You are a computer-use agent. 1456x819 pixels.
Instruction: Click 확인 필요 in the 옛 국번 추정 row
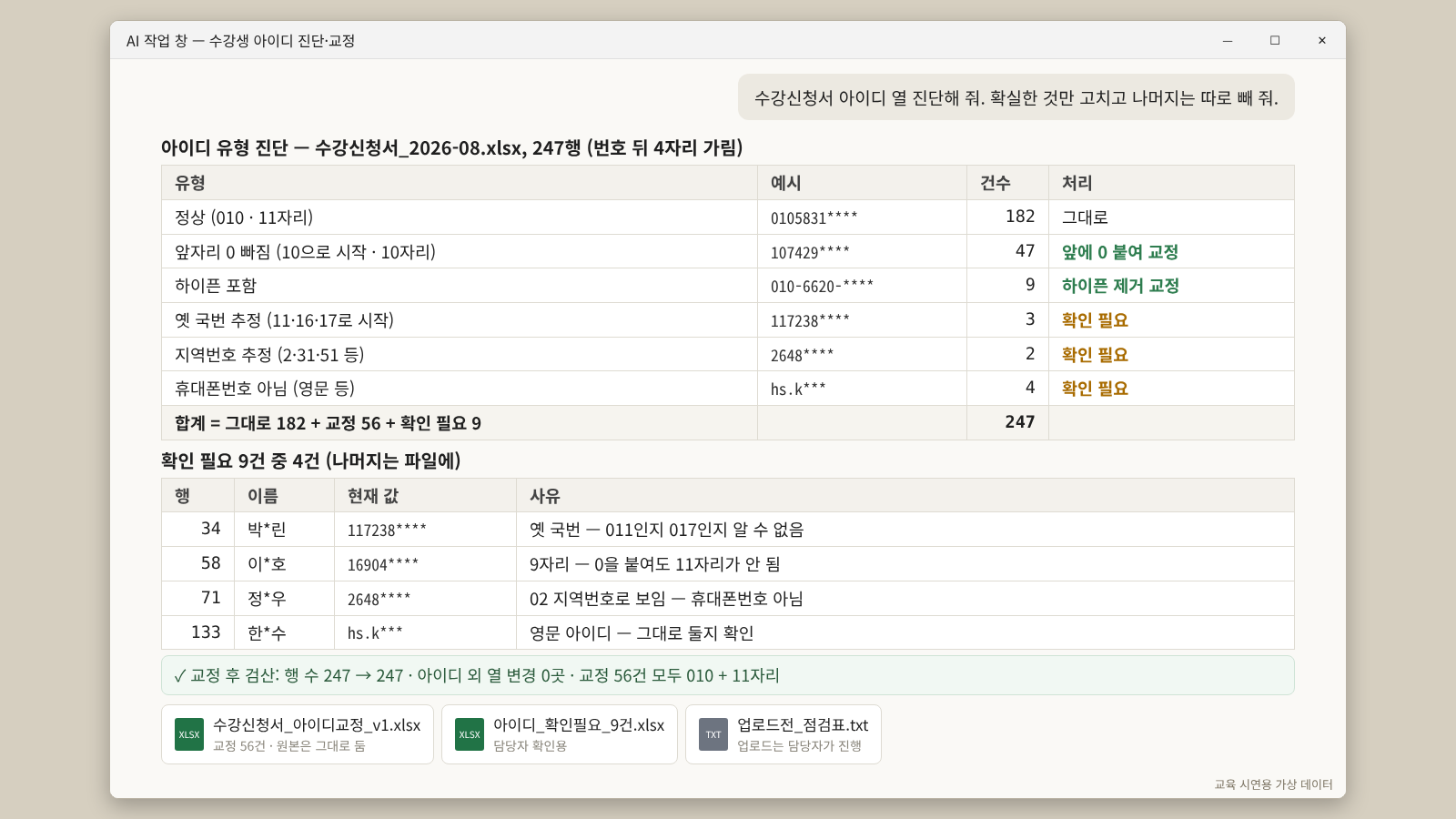coord(1095,320)
